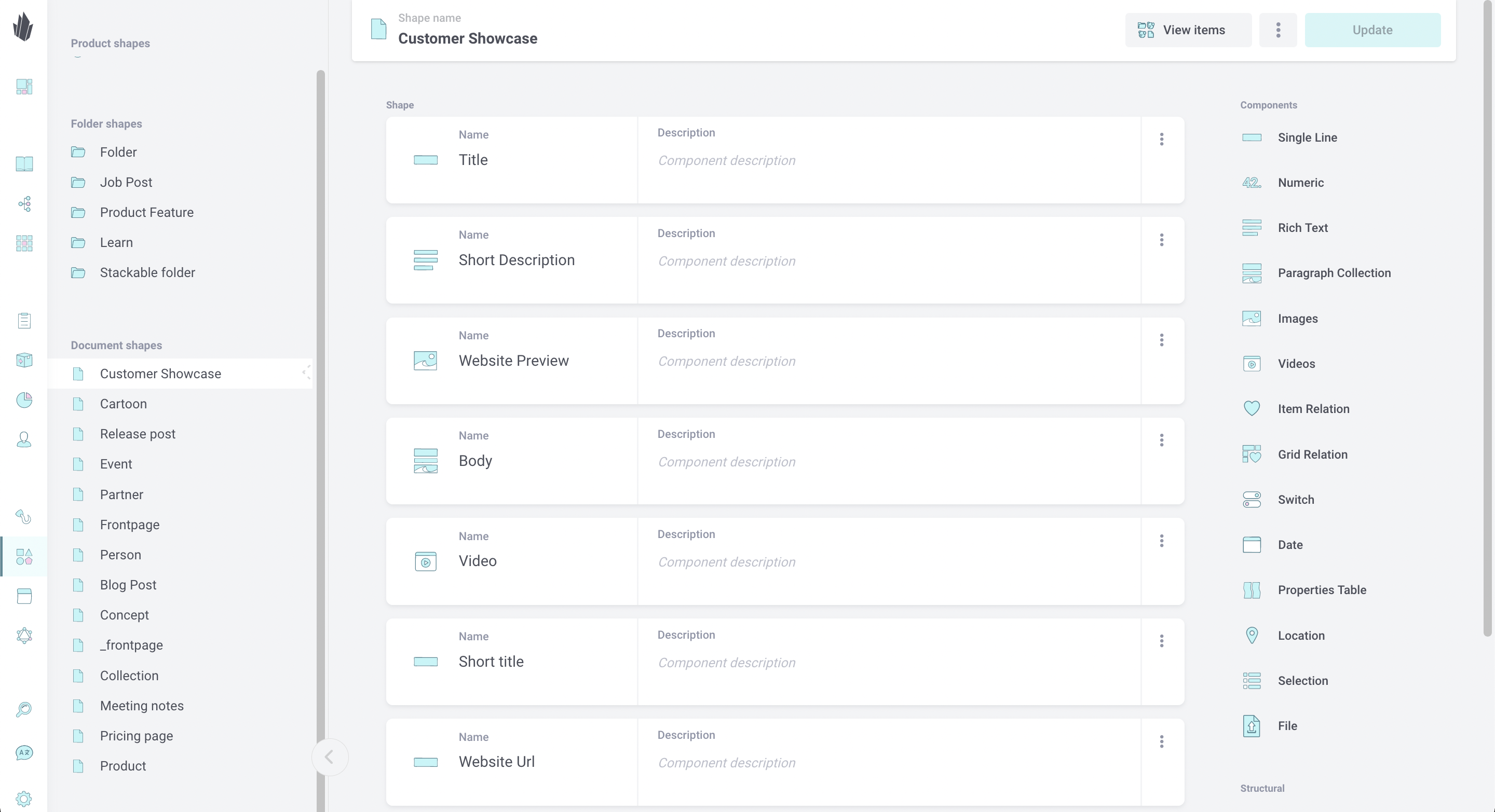Select the Stackable folder shape
The image size is (1495, 812).
[180, 272]
